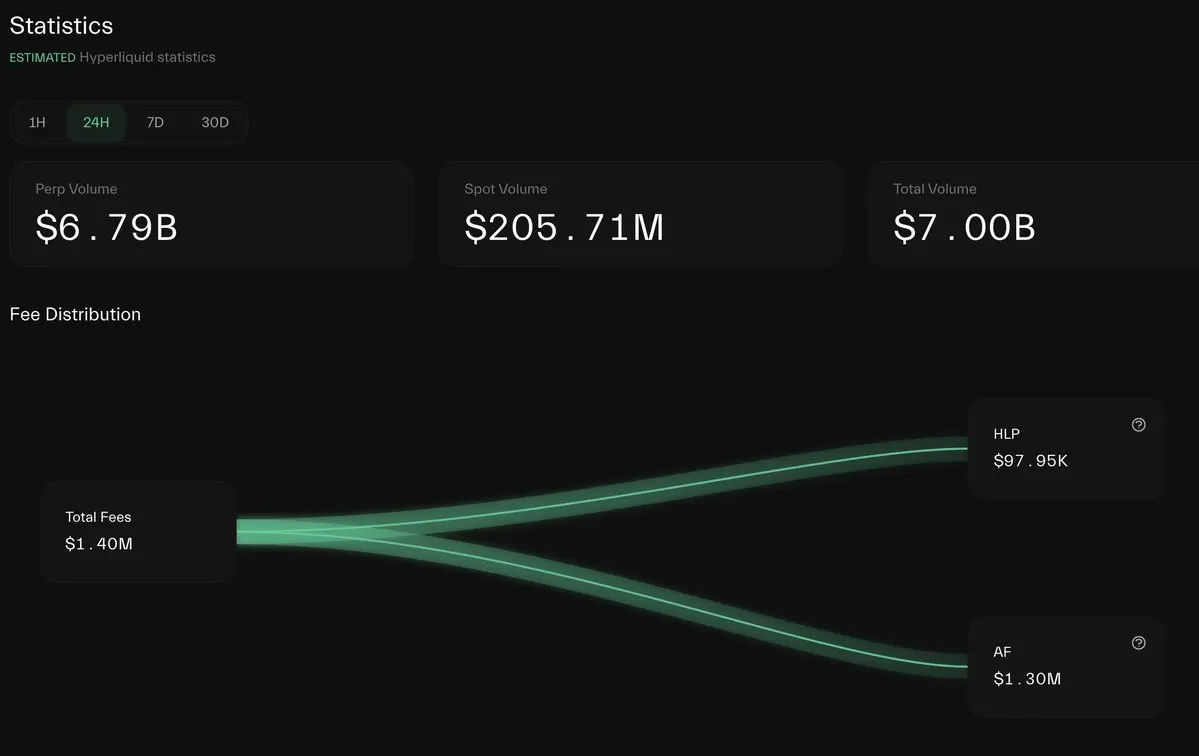Click the Statistics page heading
Screen dimensions: 1199x756
61,26
